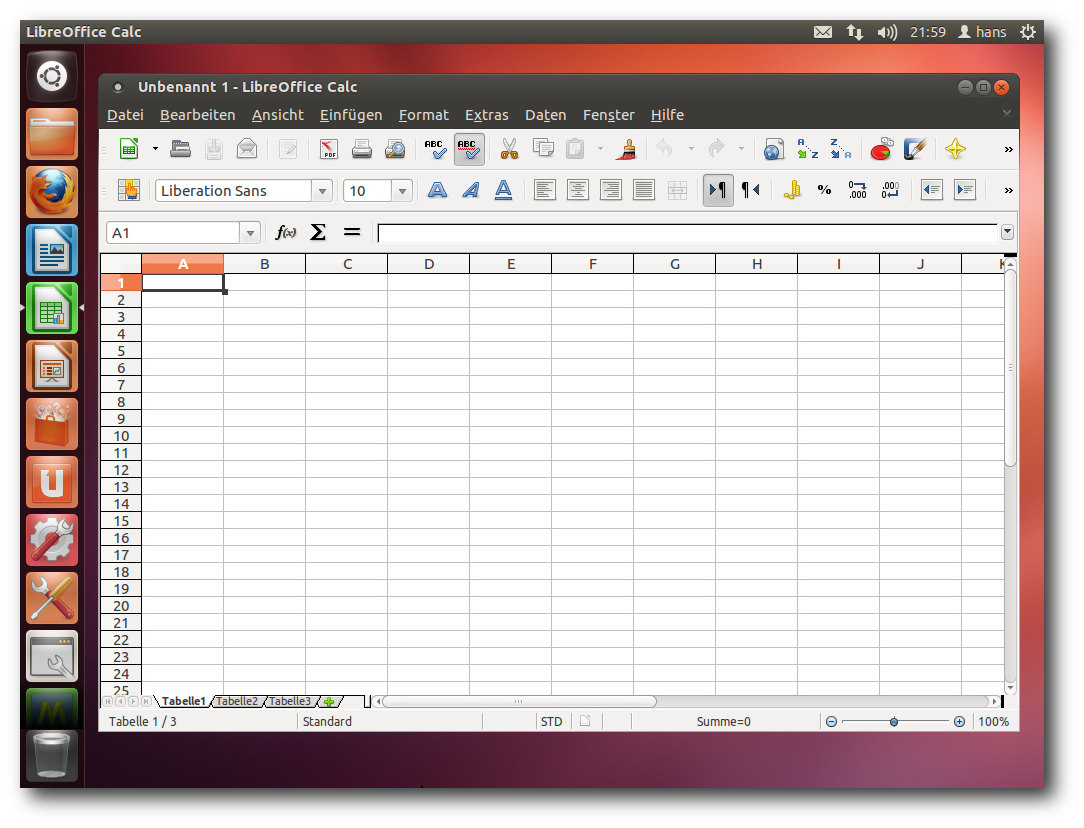Open the Einfügen menu
1084x828 pixels.
(x=350, y=115)
